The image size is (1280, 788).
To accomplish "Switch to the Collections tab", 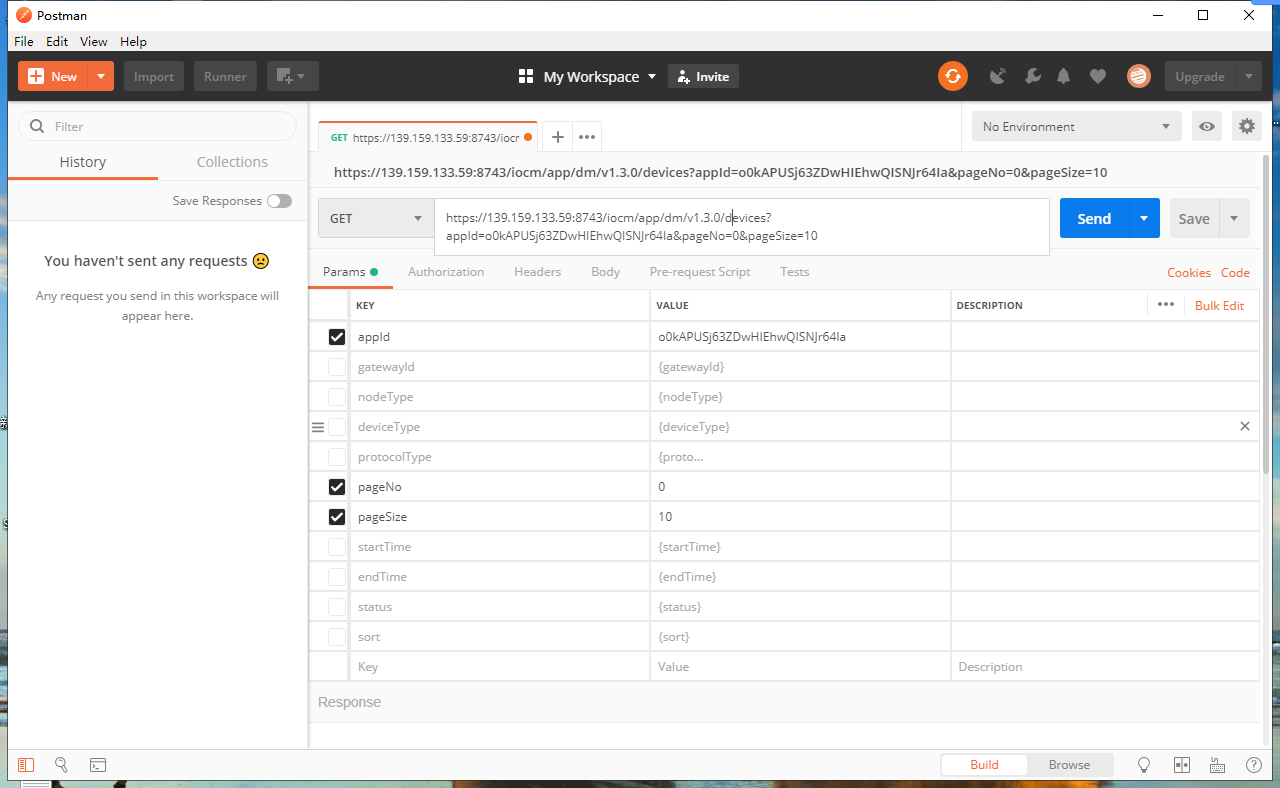I will pyautogui.click(x=232, y=162).
